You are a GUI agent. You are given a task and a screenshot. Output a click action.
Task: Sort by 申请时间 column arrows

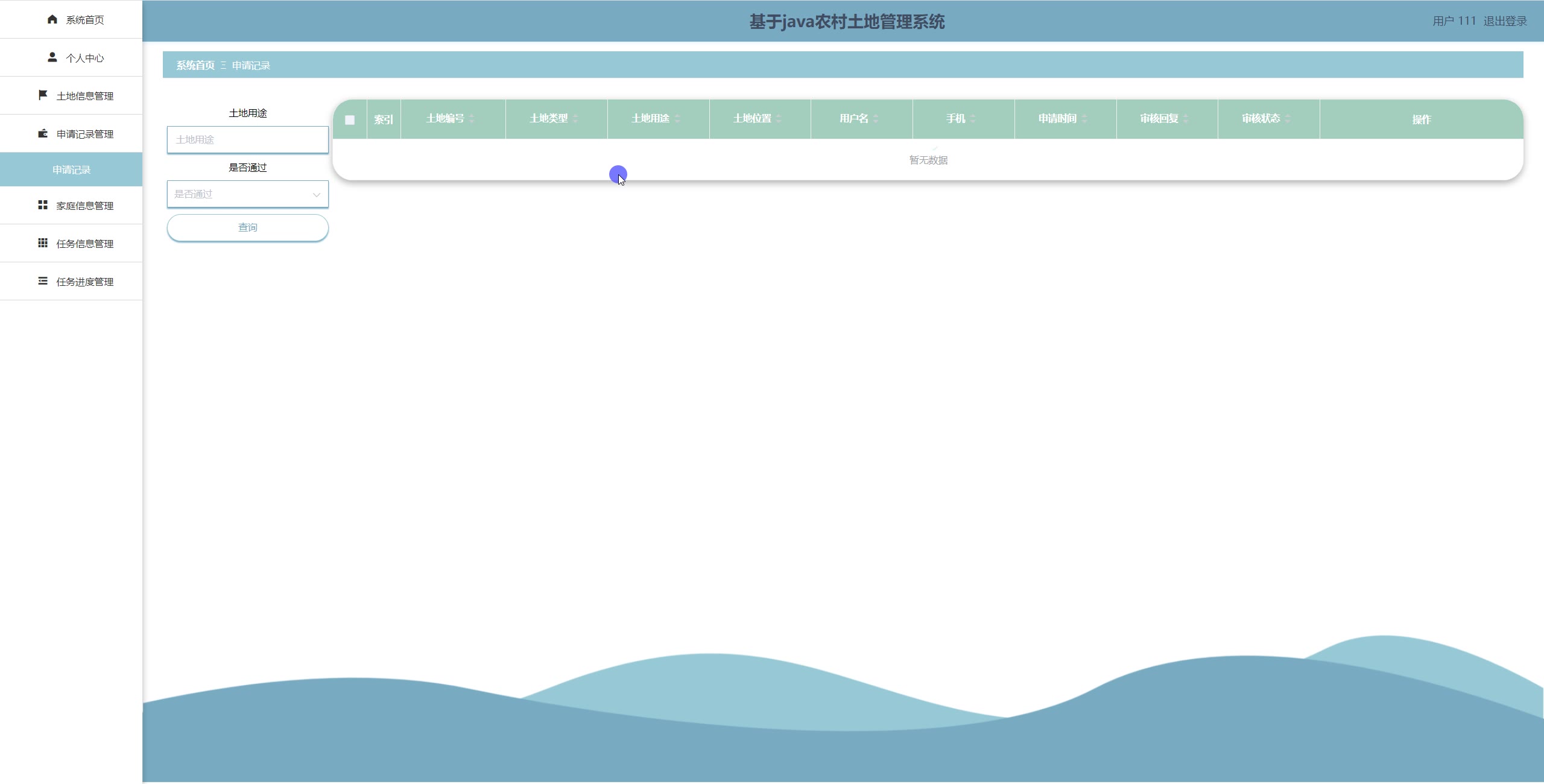pyautogui.click(x=1084, y=119)
